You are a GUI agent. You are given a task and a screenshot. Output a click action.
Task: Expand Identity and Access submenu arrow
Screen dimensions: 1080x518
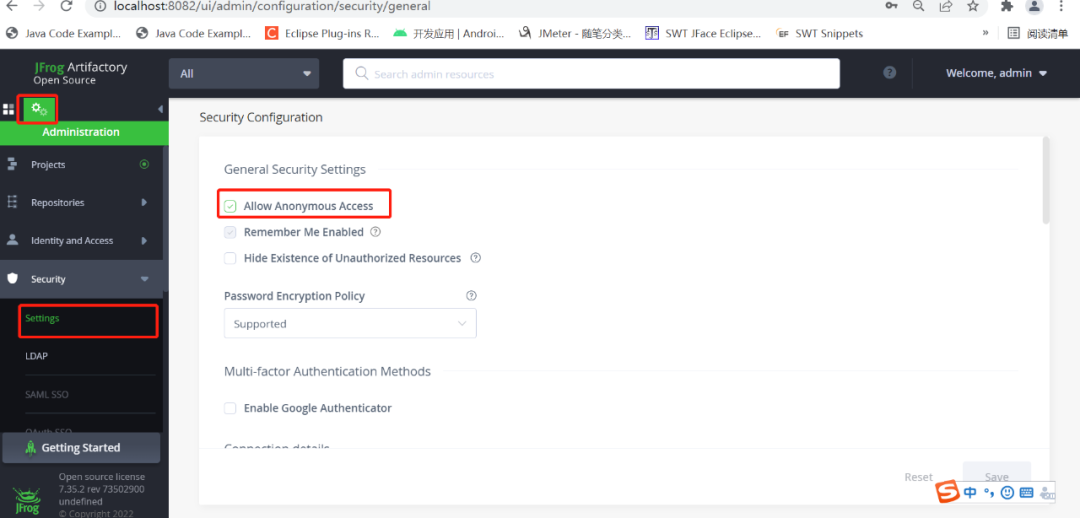(144, 240)
